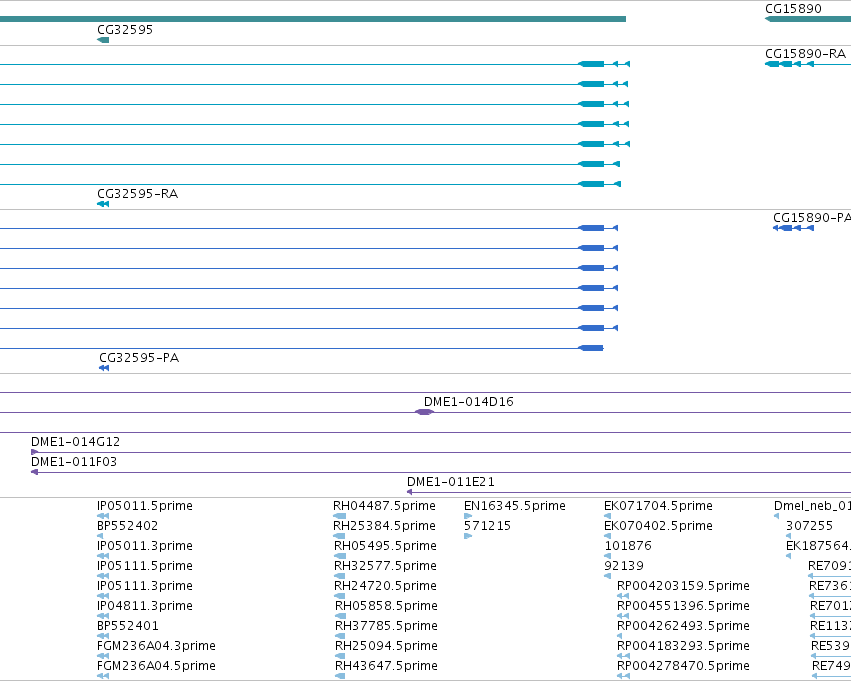This screenshot has width=851, height=681.
Task: Click the IP05111.3prime EST label
Action: click(x=145, y=586)
